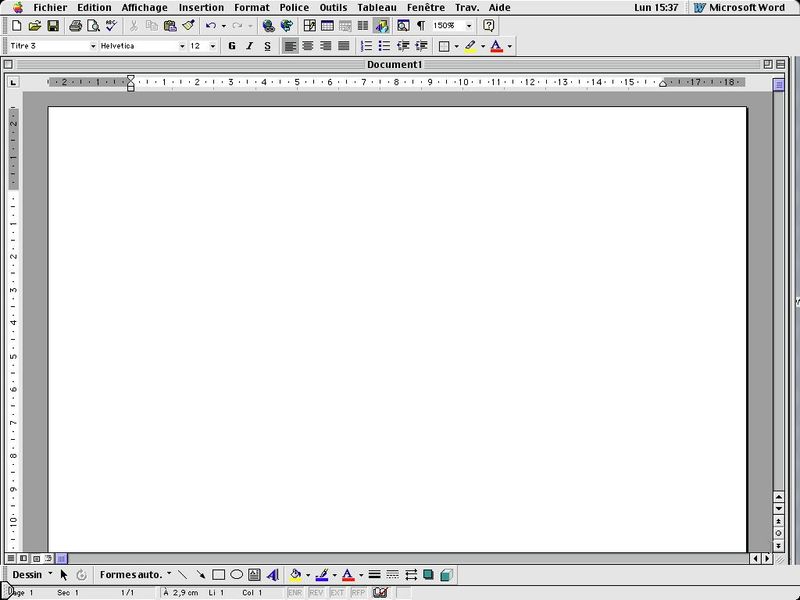The image size is (800, 600).
Task: Toggle ENR macro recording in status bar
Action: point(295,592)
